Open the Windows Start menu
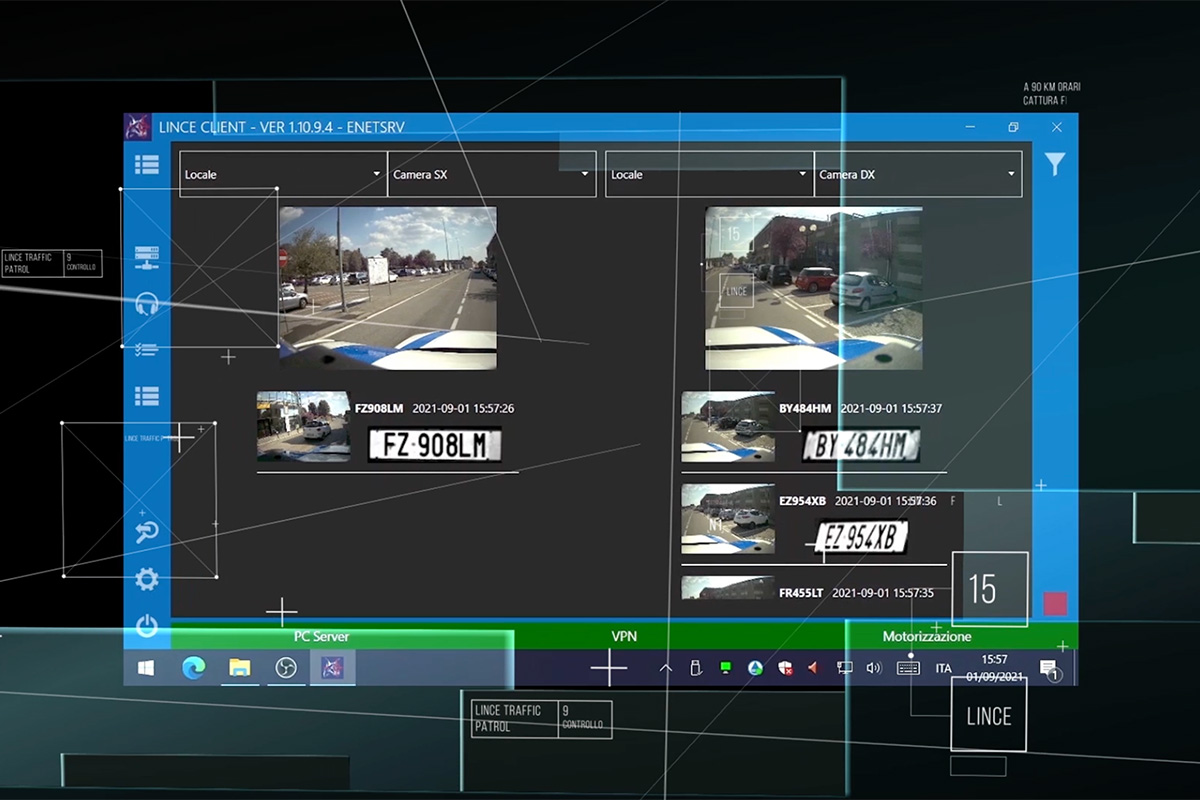This screenshot has height=800, width=1200. [x=146, y=668]
